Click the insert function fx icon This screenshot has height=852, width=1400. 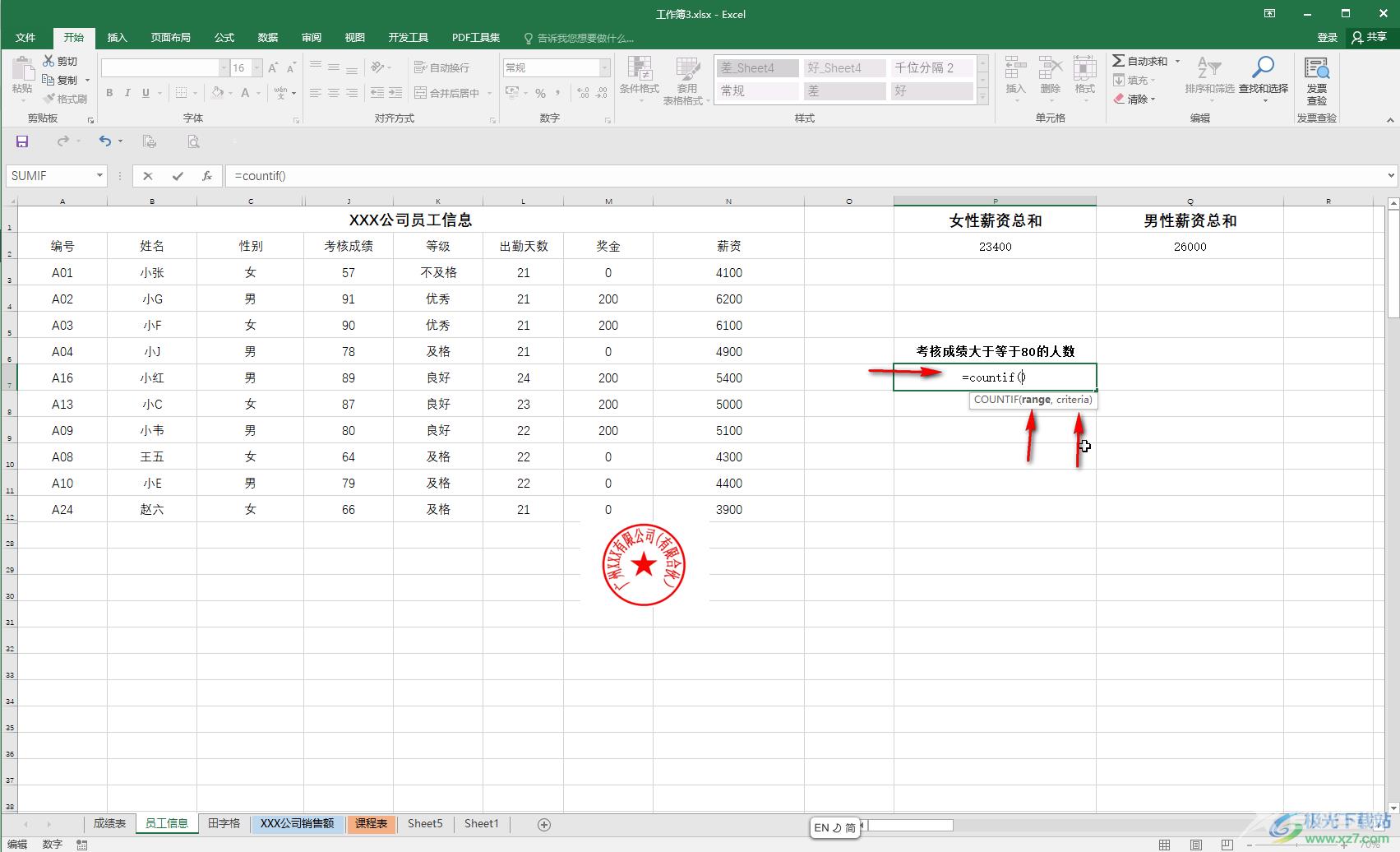click(x=207, y=175)
